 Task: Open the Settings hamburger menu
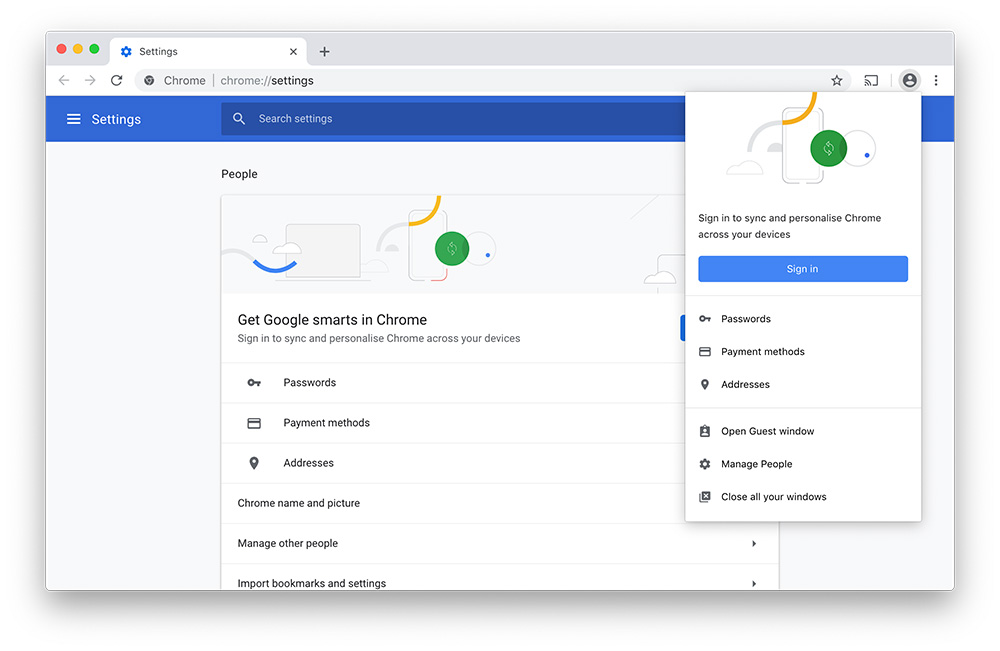(73, 119)
